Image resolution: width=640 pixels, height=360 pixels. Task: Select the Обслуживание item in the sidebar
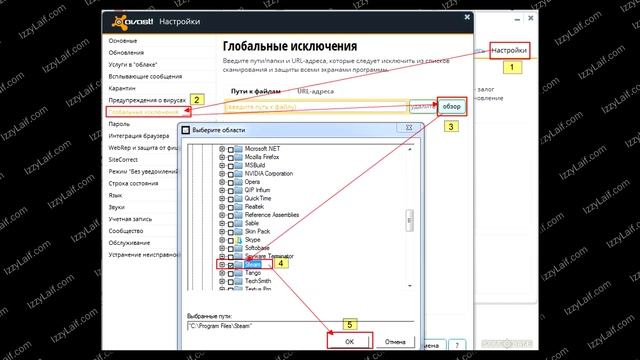[x=129, y=243]
